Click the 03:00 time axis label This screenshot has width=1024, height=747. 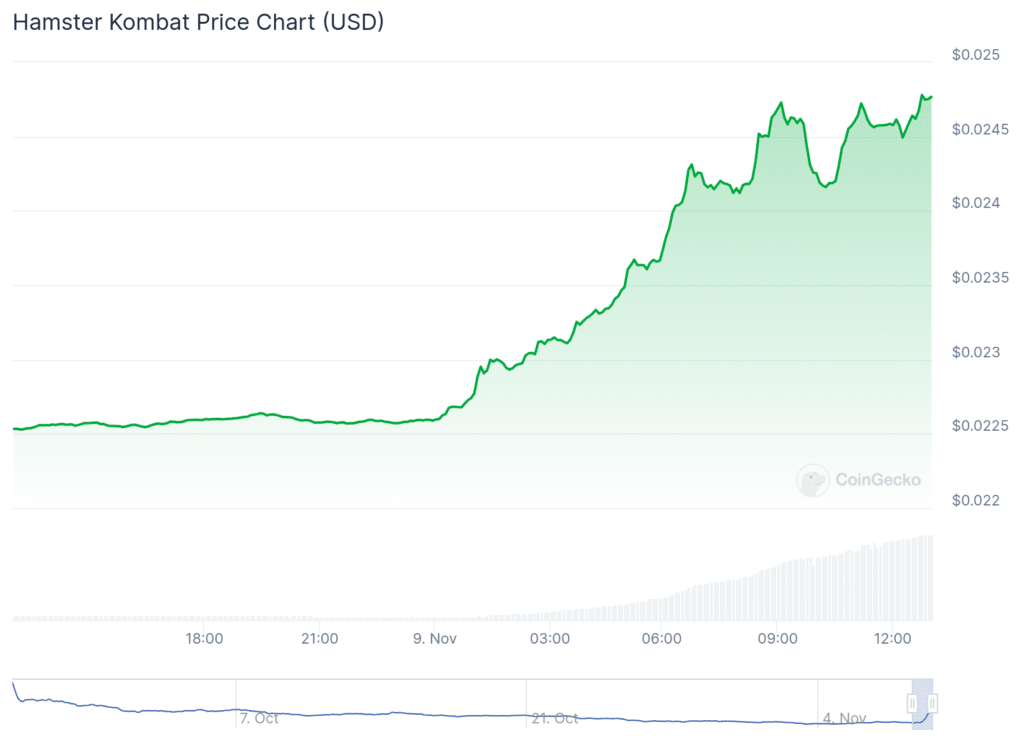point(549,638)
